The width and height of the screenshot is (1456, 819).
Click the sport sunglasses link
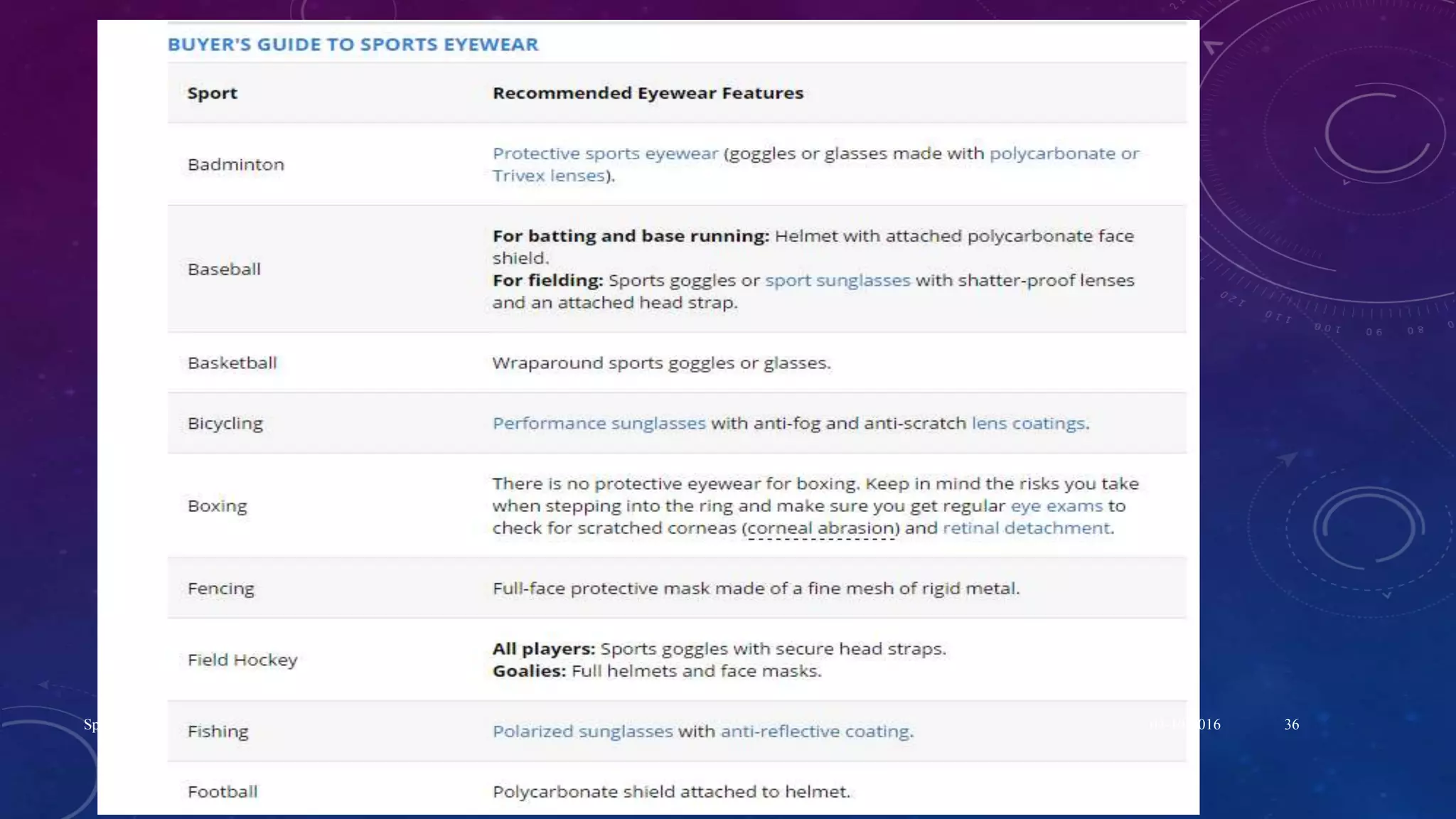(x=837, y=280)
